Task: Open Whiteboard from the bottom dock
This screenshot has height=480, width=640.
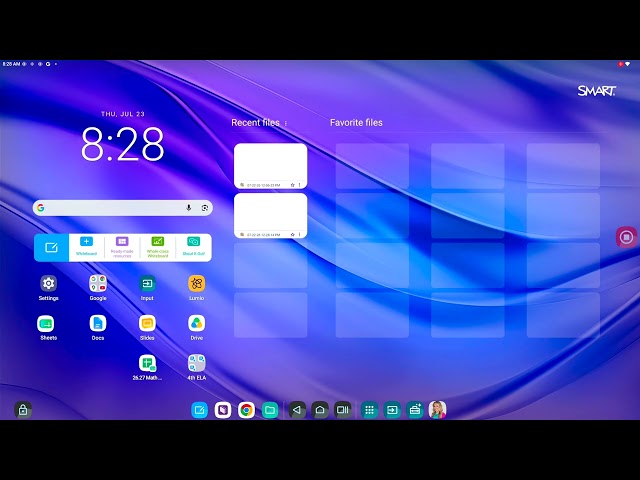Action: tap(200, 410)
